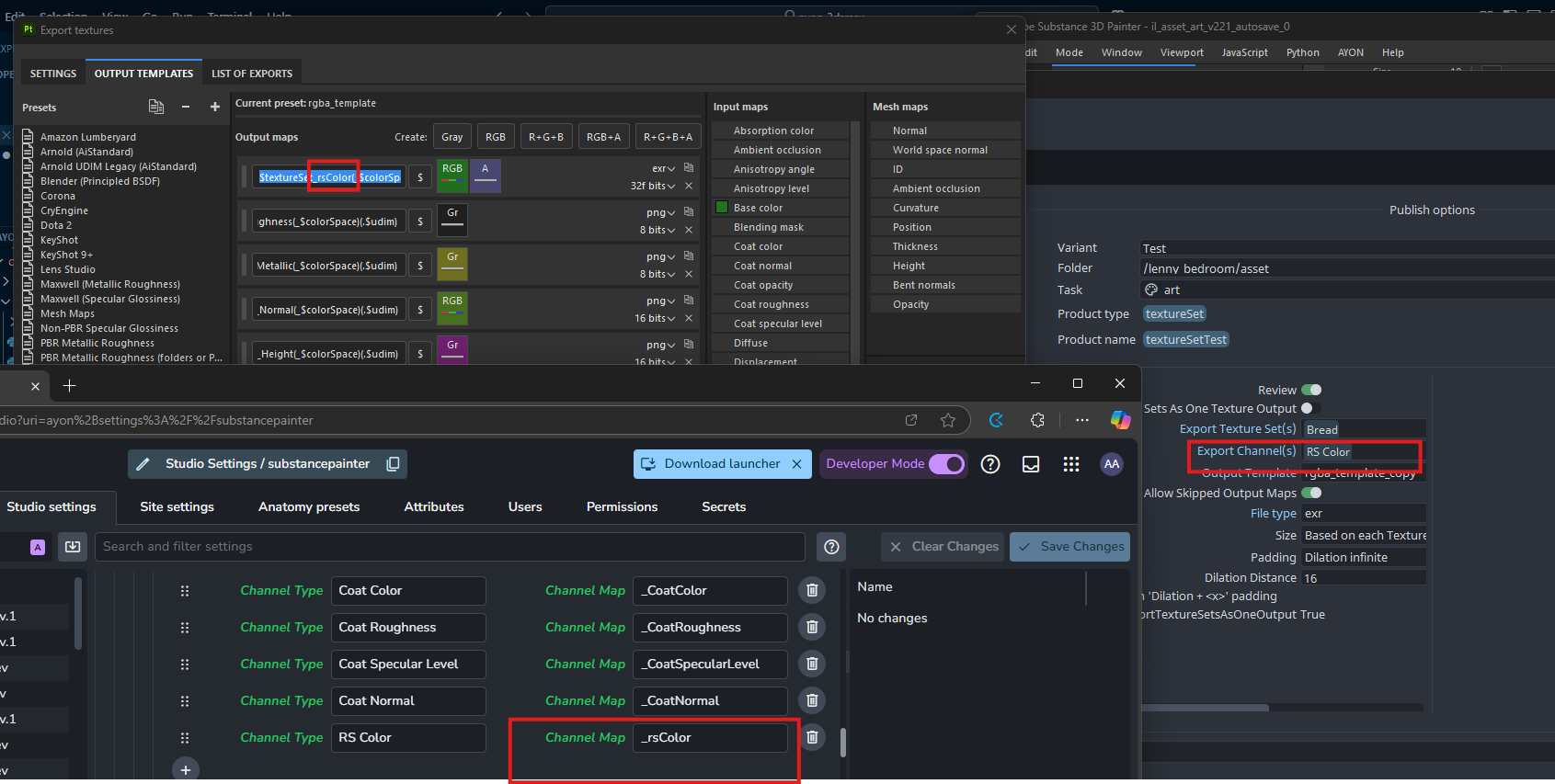Click the $ macro button for rsColor map

420,177
